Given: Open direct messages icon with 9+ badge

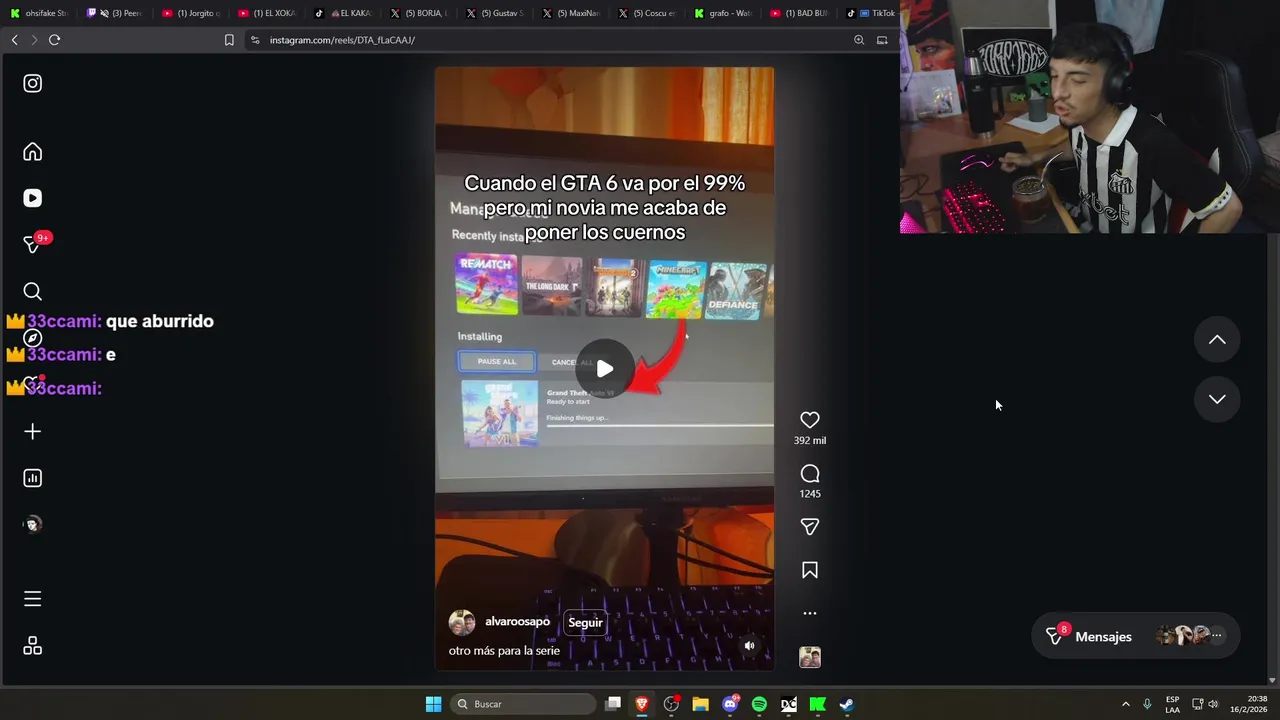Looking at the screenshot, I should 33,244.
